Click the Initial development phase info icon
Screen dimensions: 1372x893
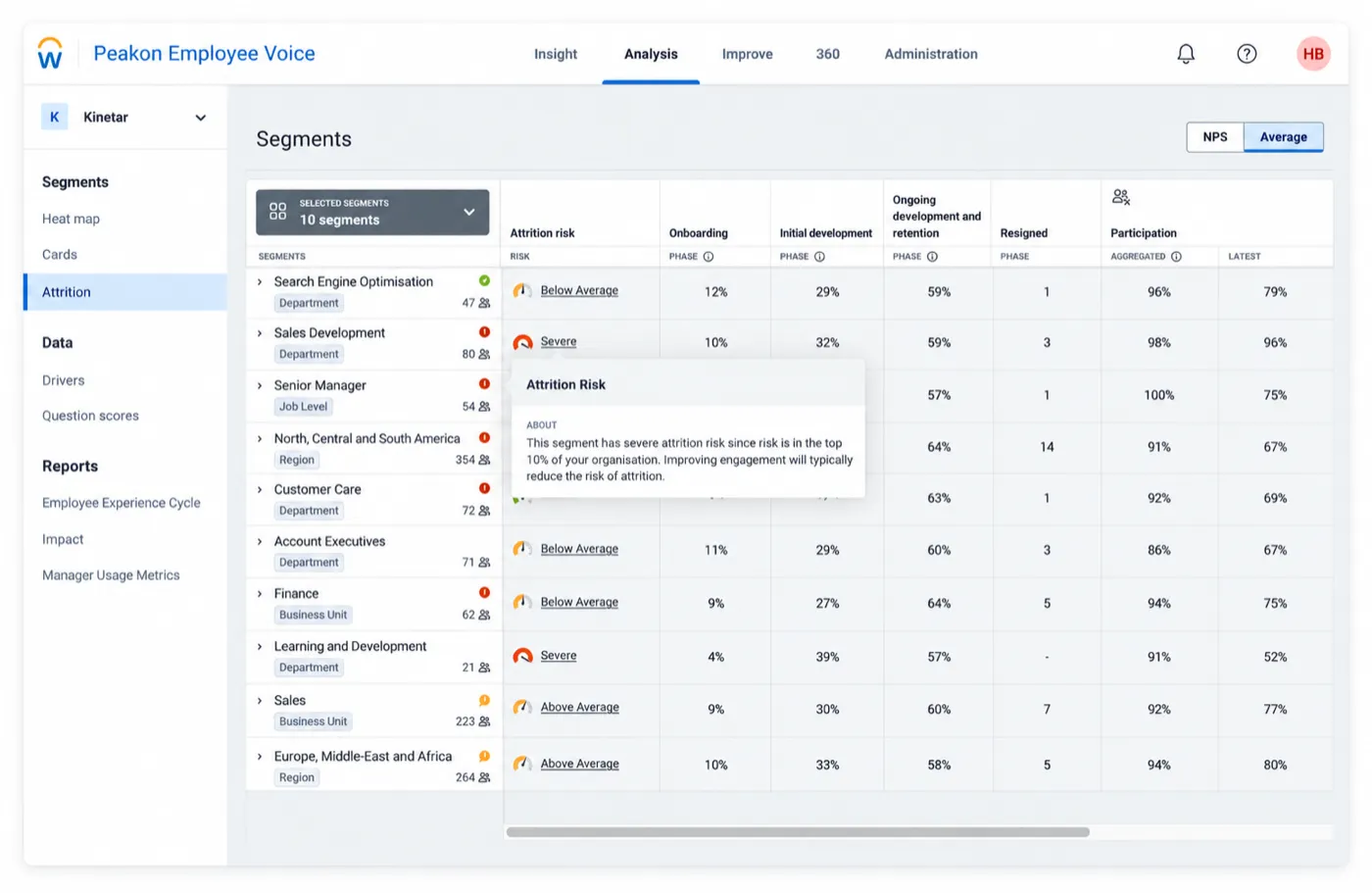pos(819,257)
